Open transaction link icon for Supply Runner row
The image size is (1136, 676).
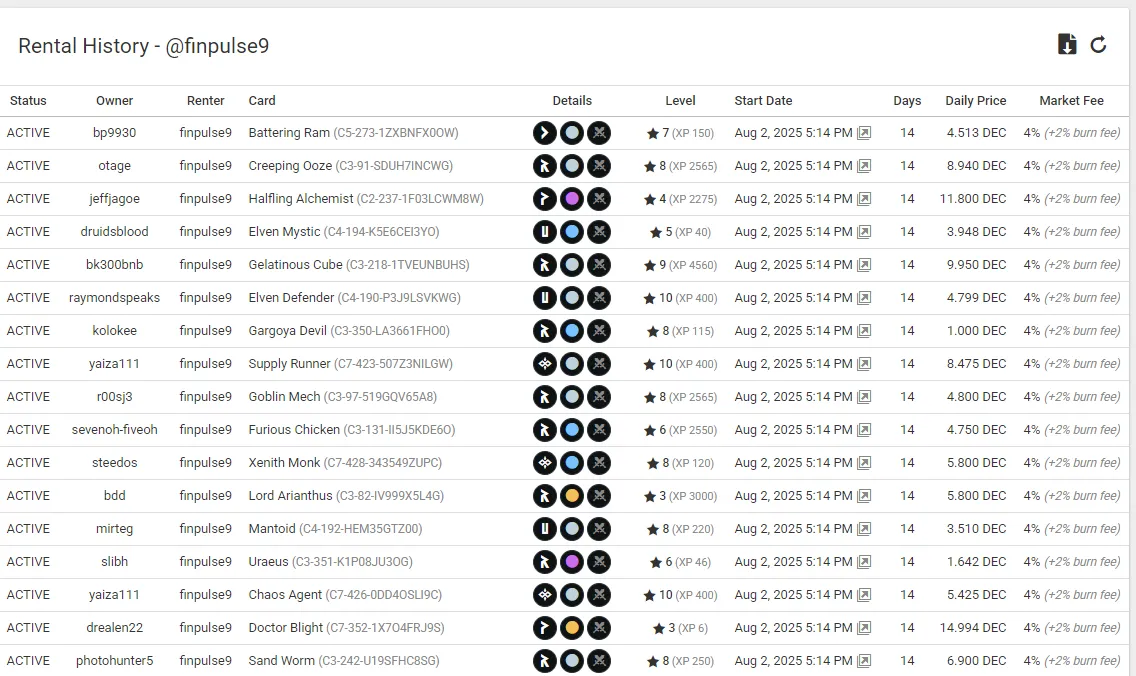point(864,364)
